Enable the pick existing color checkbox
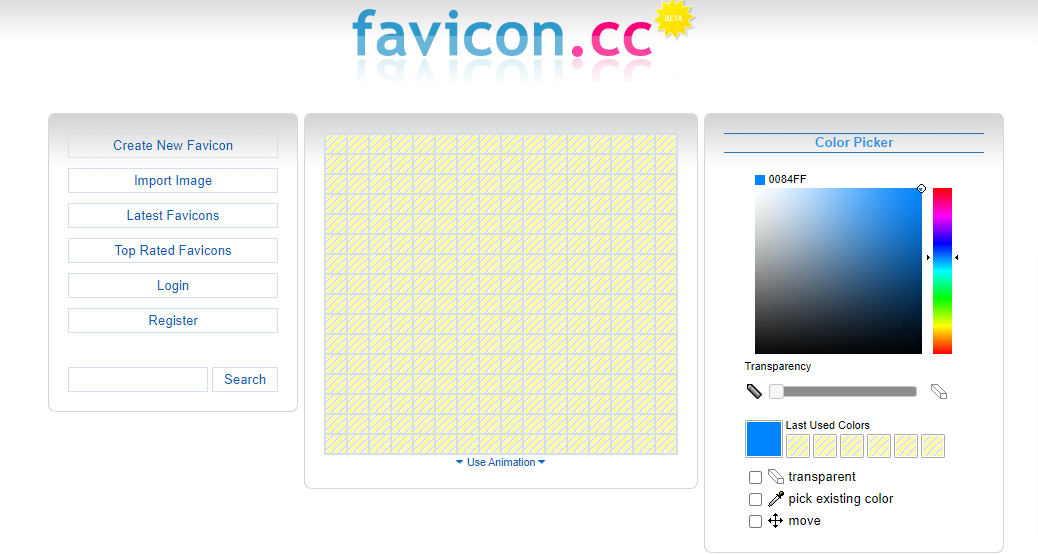 coord(755,499)
